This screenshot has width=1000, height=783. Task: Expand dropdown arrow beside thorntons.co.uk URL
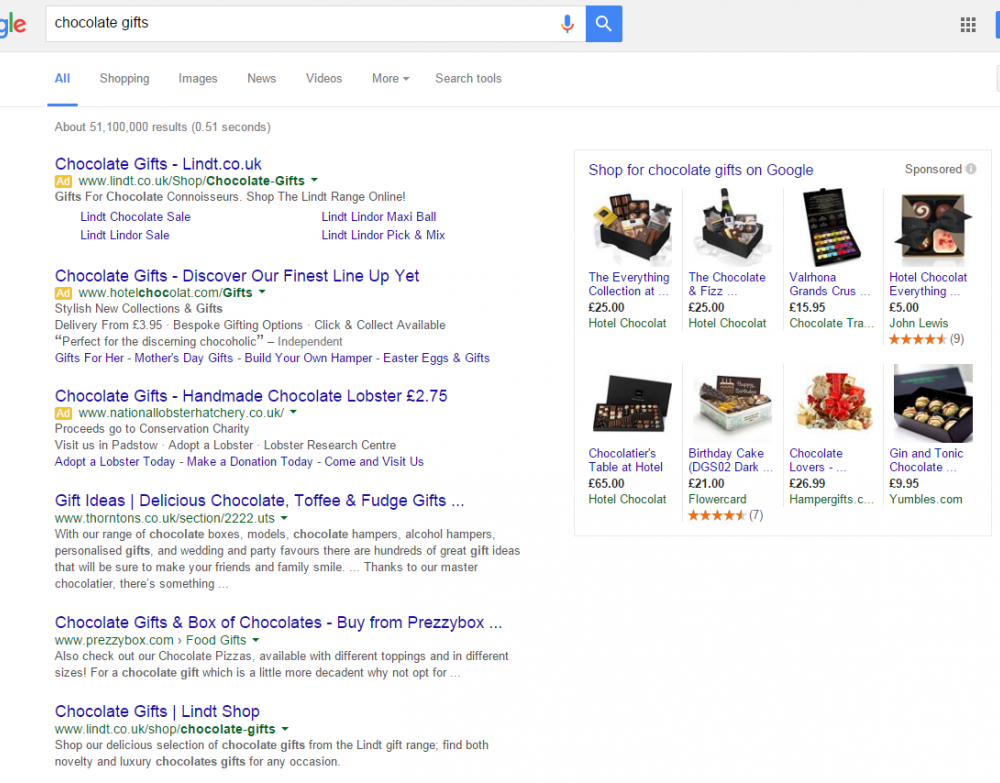pyautogui.click(x=284, y=518)
